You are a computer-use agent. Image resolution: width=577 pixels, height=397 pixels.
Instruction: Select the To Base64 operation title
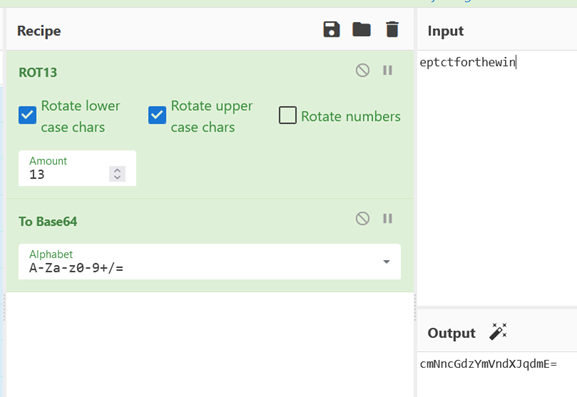pyautogui.click(x=48, y=221)
